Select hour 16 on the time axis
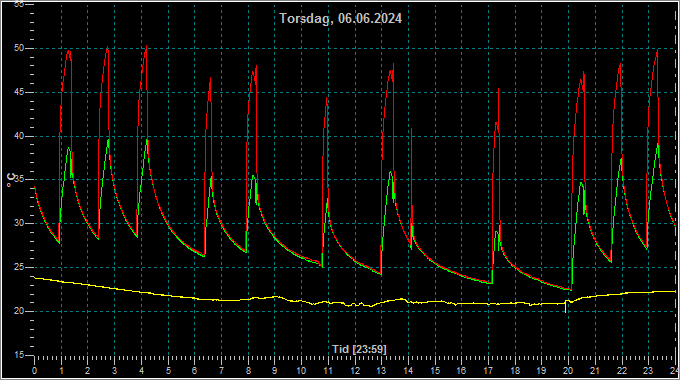 461,371
